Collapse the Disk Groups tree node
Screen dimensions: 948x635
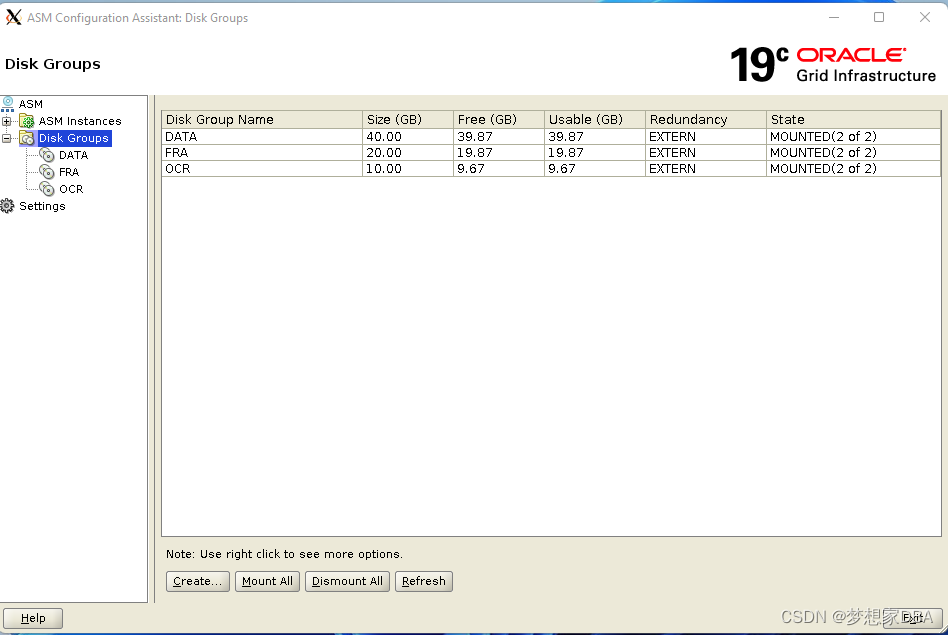(x=7, y=138)
